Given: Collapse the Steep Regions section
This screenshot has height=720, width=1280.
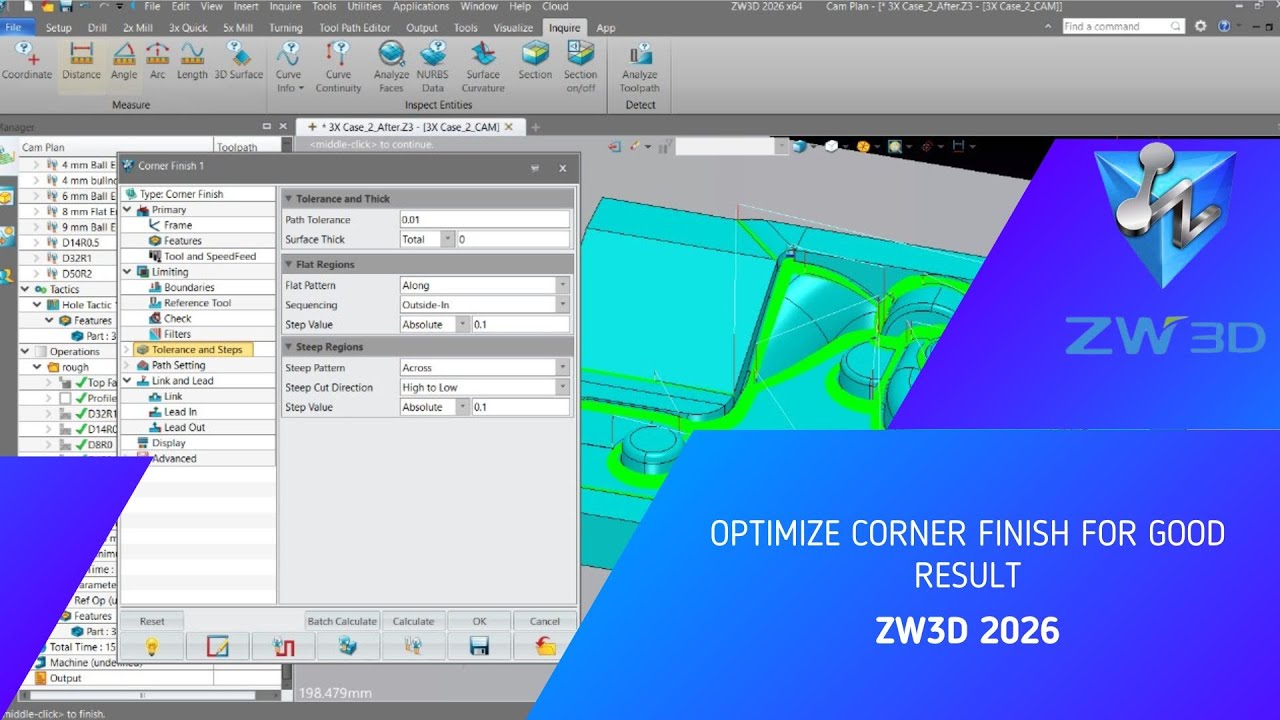Looking at the screenshot, I should click(289, 347).
